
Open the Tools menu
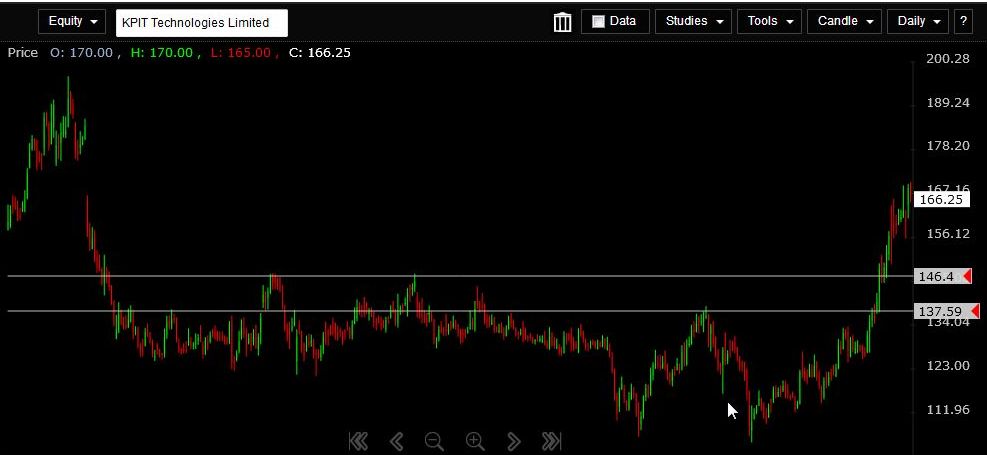click(769, 22)
